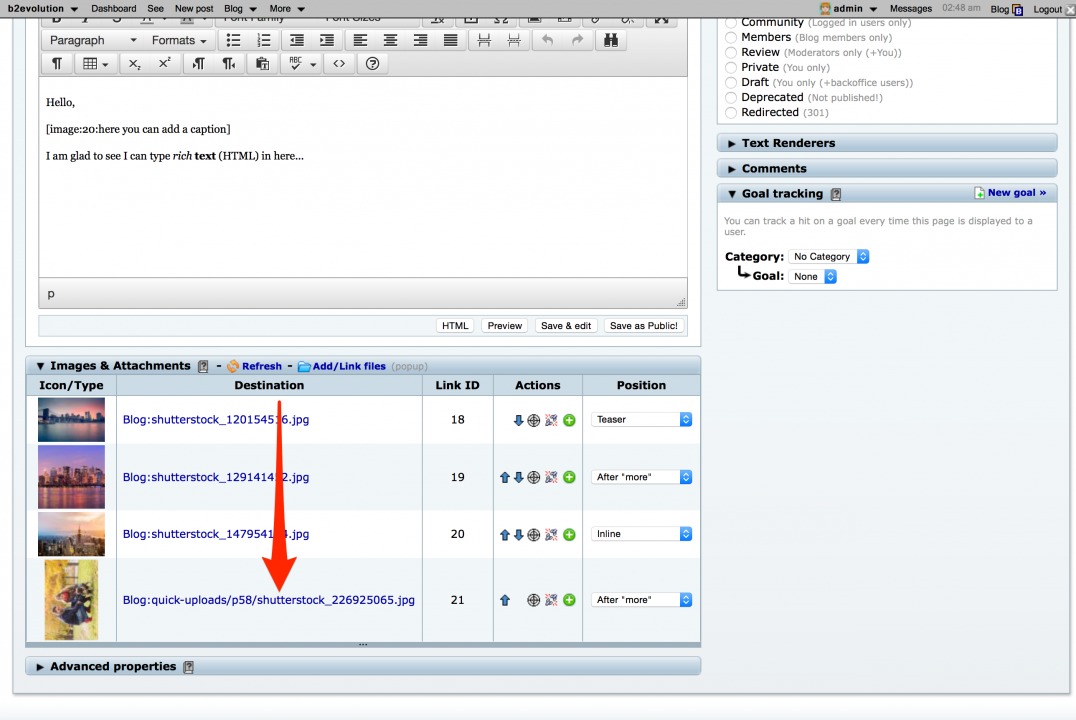Insert a bullet list in the editor
1076x720 pixels.
coord(233,40)
